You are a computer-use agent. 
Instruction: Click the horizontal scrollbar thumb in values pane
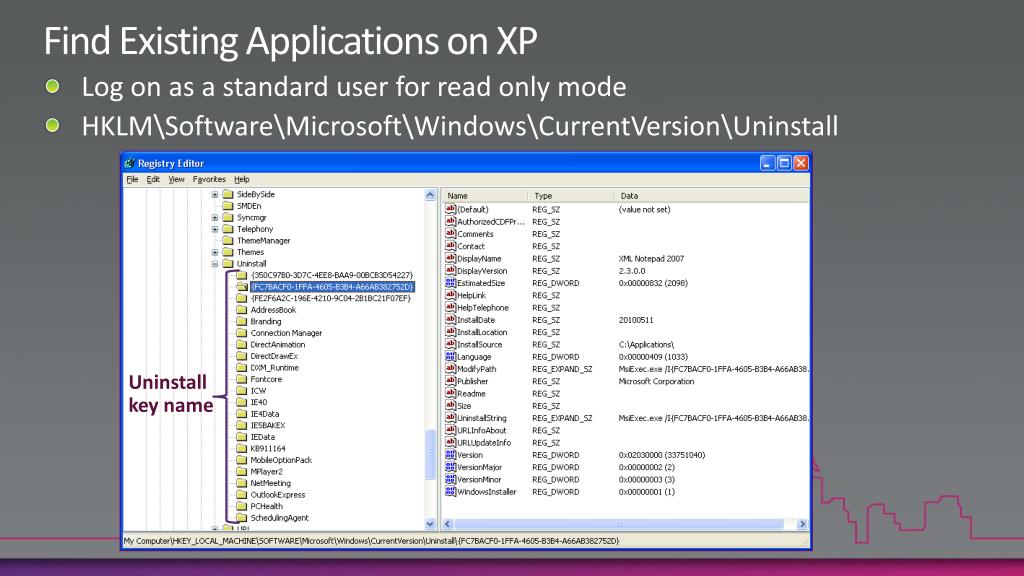tap(619, 524)
